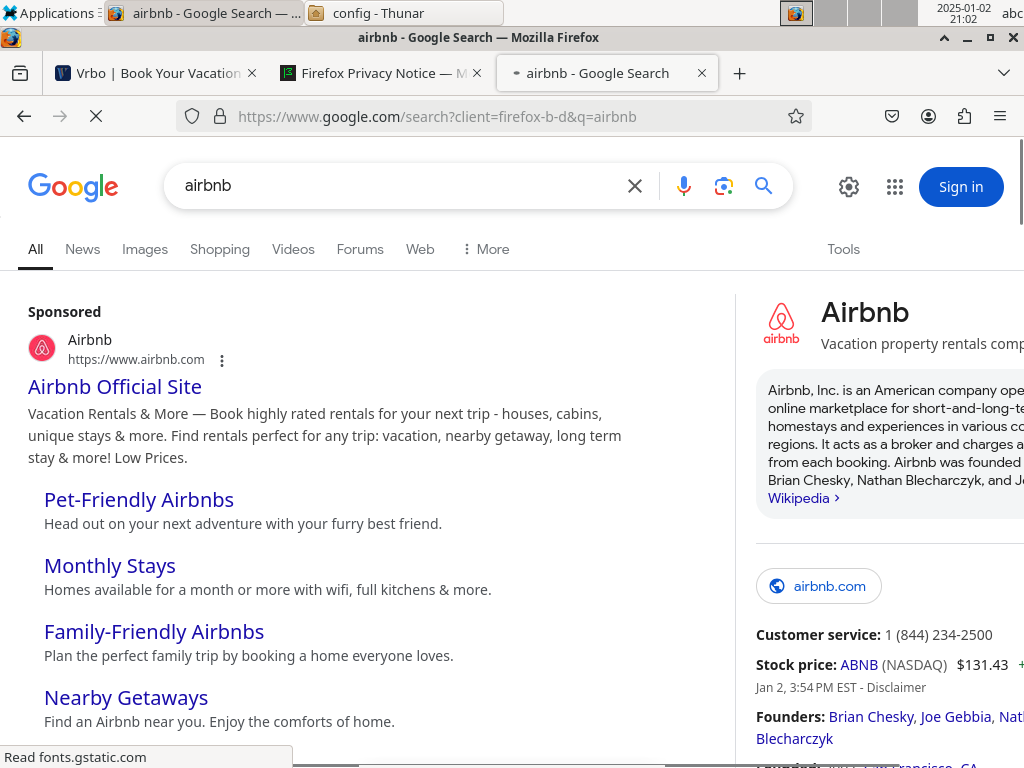
Task: Open Google quick settings gear
Action: (x=848, y=187)
